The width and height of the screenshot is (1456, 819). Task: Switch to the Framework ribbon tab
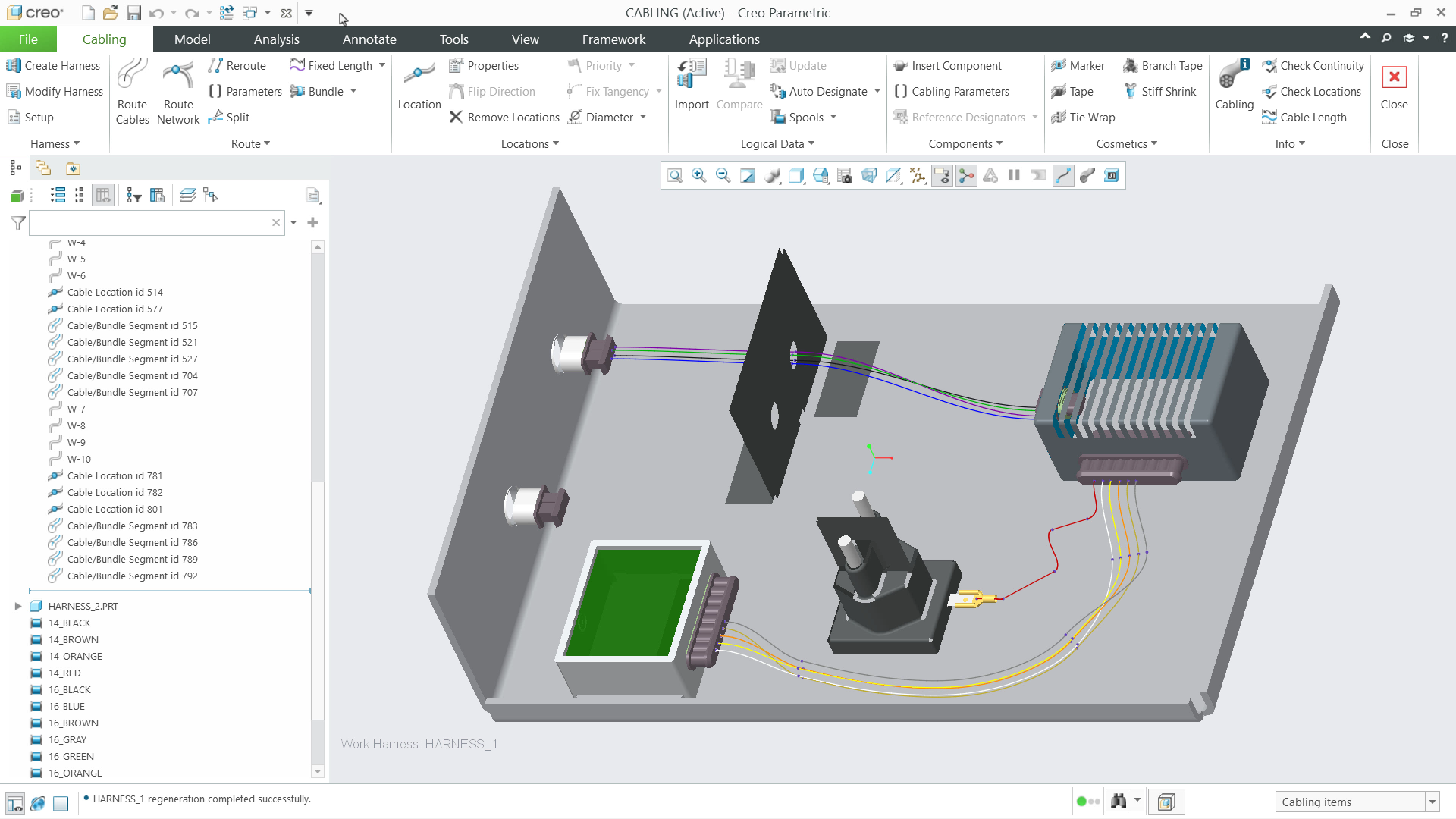(x=613, y=39)
